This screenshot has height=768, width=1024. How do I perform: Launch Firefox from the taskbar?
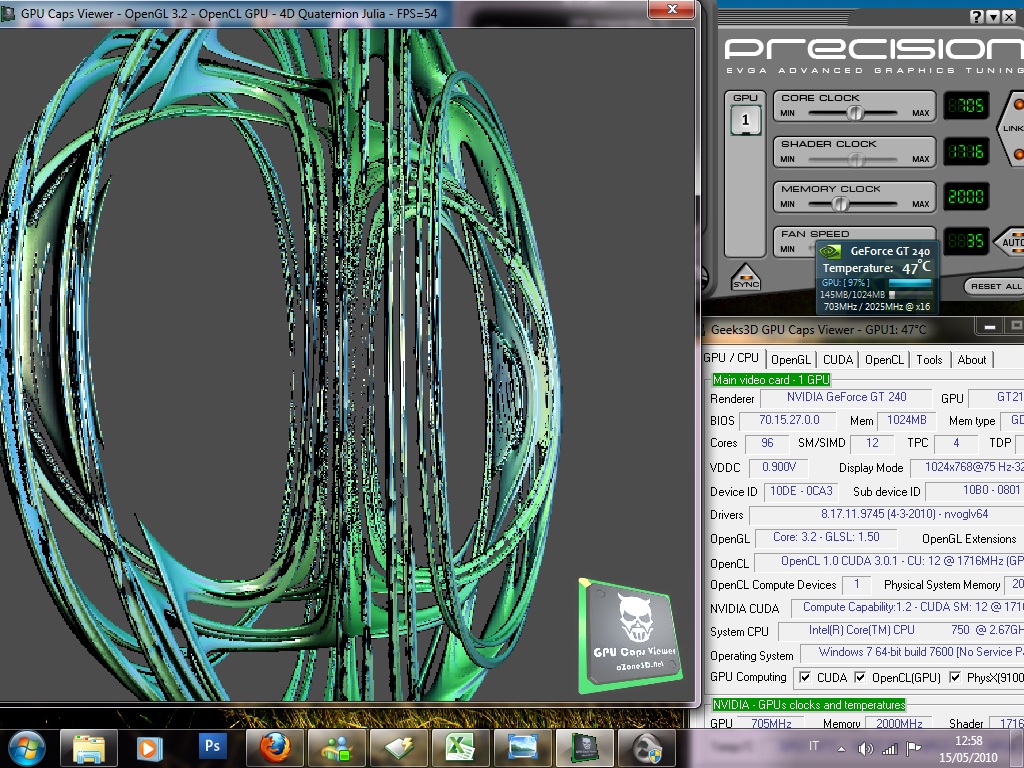(274, 746)
